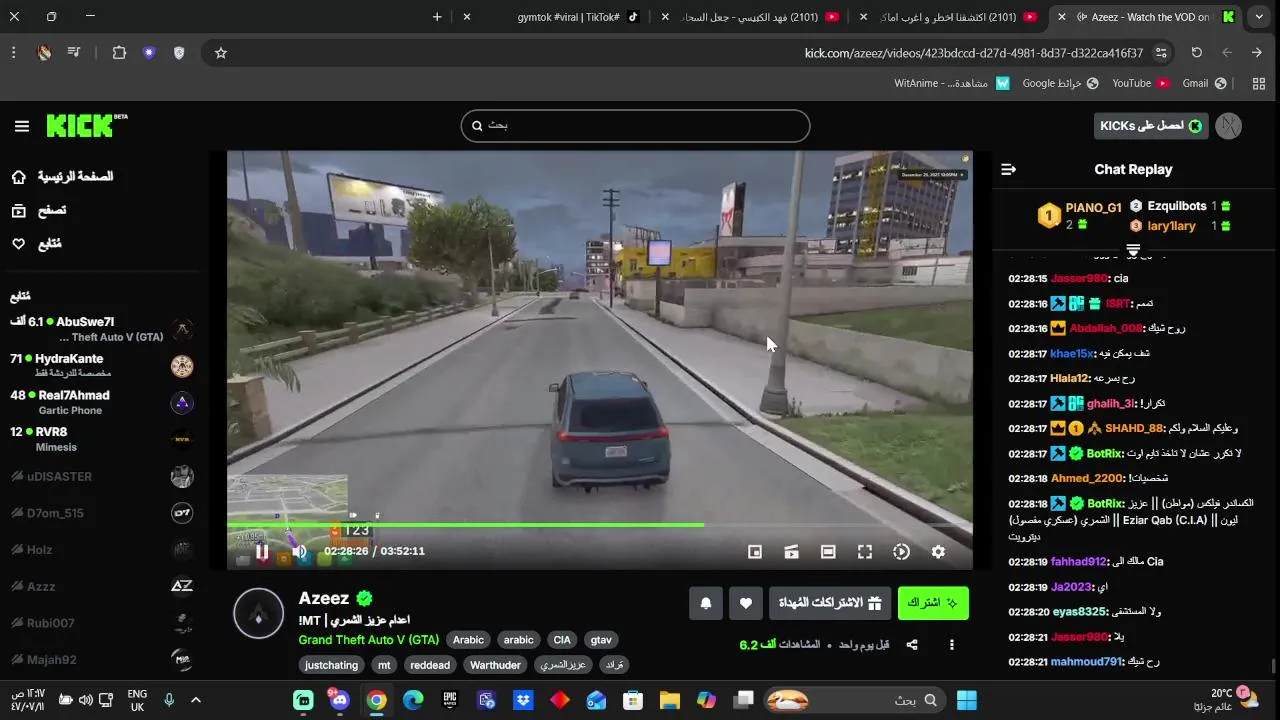Image resolution: width=1280 pixels, height=720 pixels.
Task: Enable mini player picture-in-picture
Action: (x=755, y=551)
